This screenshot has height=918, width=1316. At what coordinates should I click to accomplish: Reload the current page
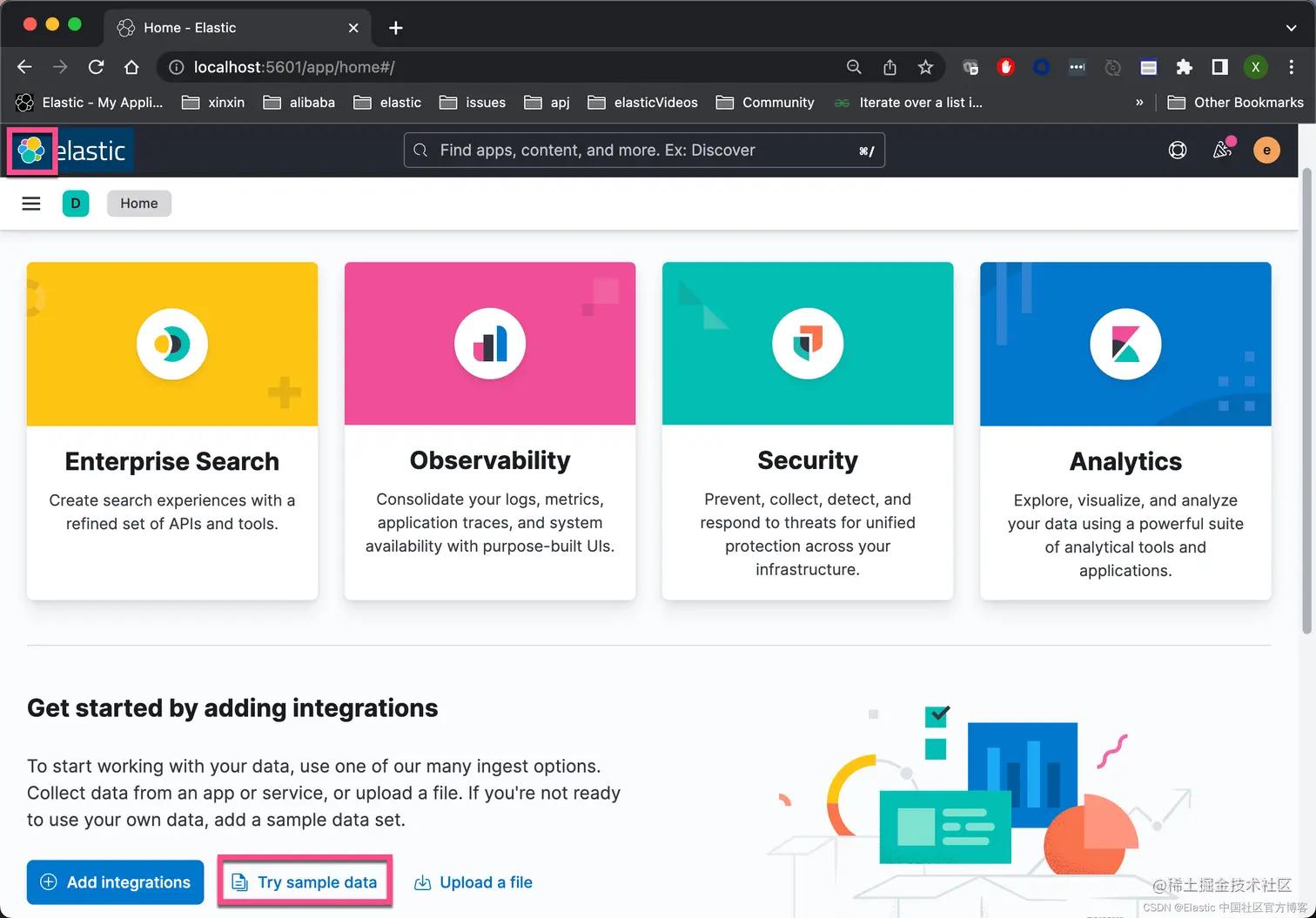click(96, 67)
